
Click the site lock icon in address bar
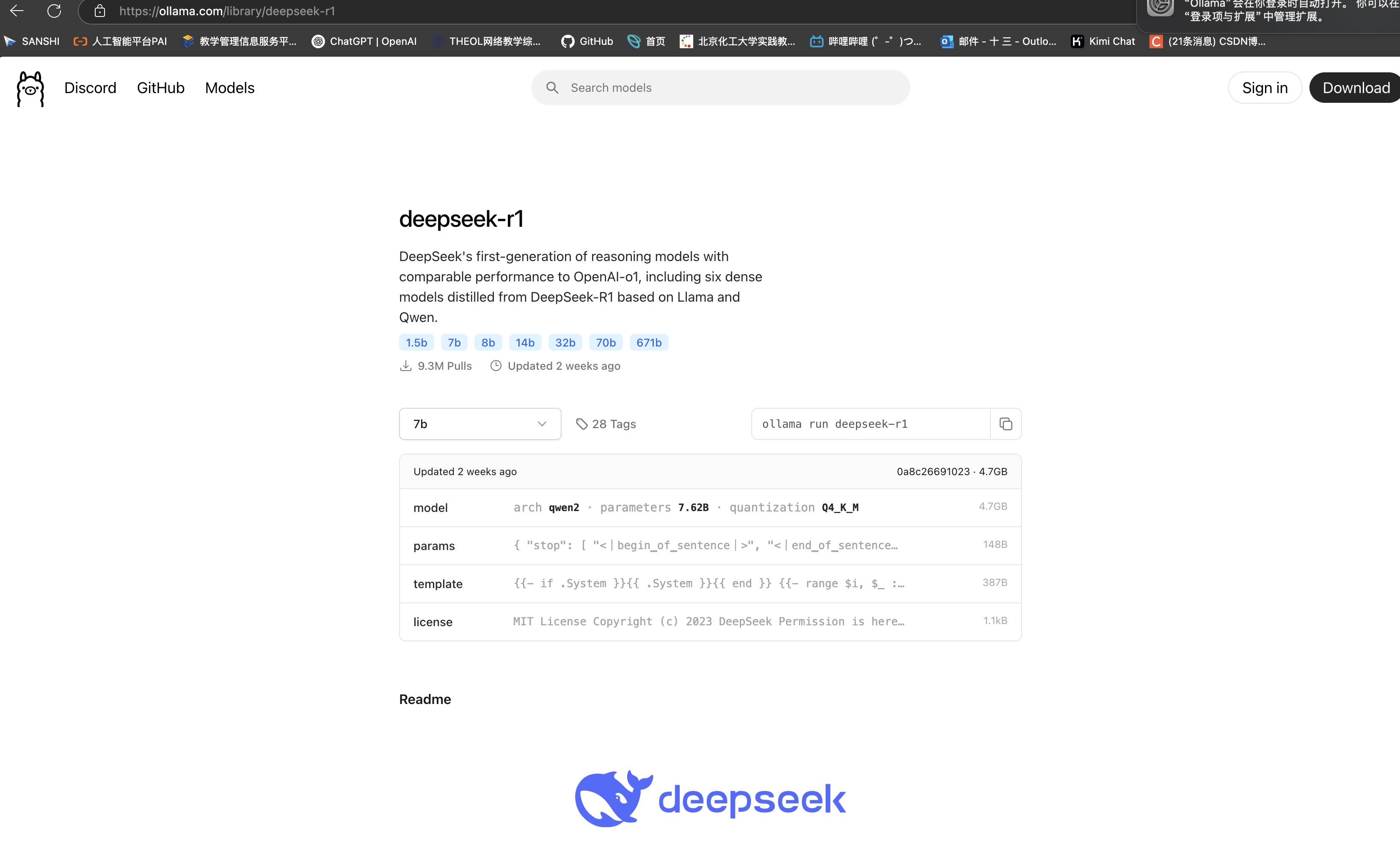click(x=100, y=11)
